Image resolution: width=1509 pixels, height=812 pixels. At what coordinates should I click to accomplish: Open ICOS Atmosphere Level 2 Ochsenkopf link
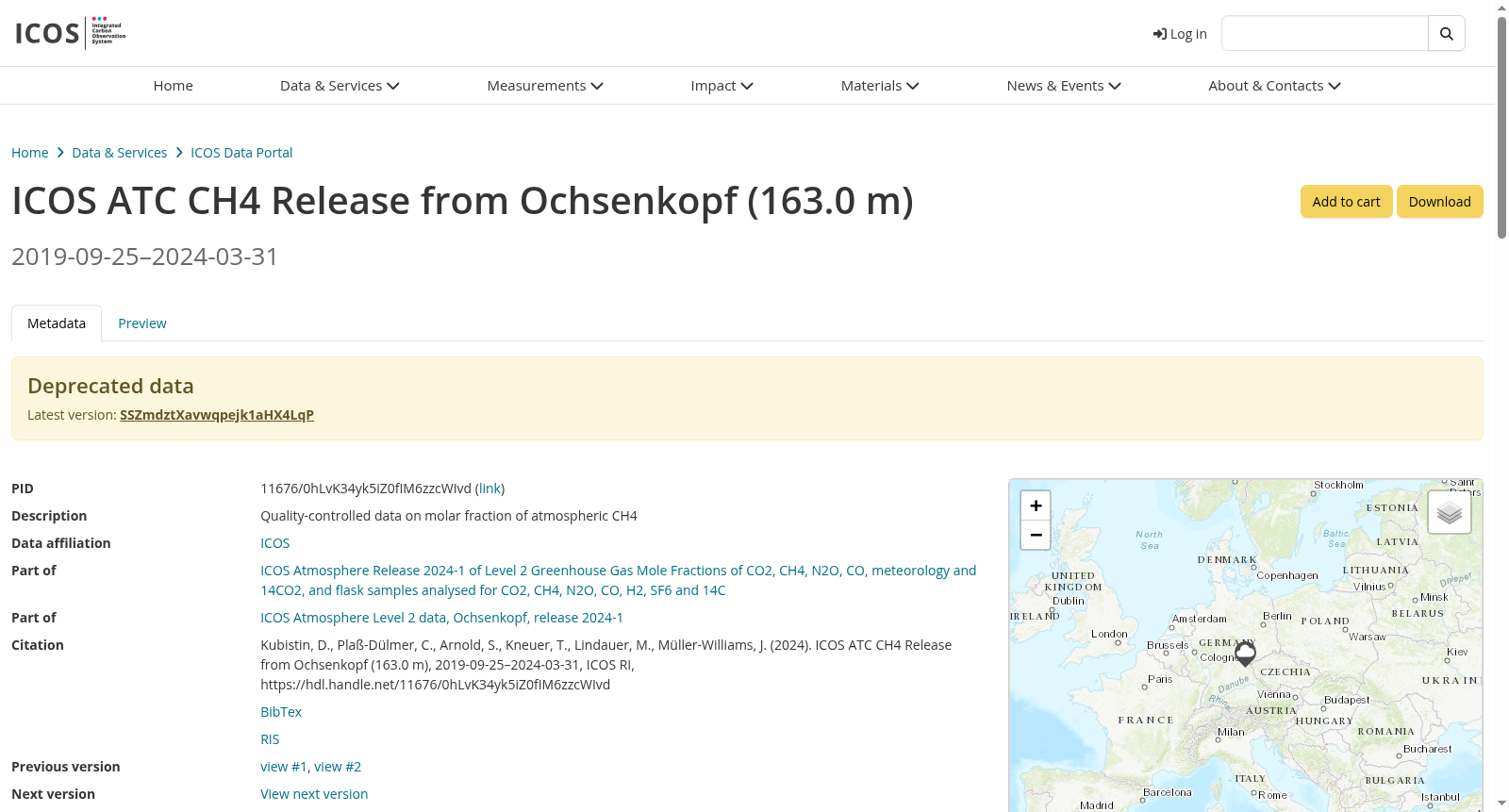pyautogui.click(x=441, y=618)
